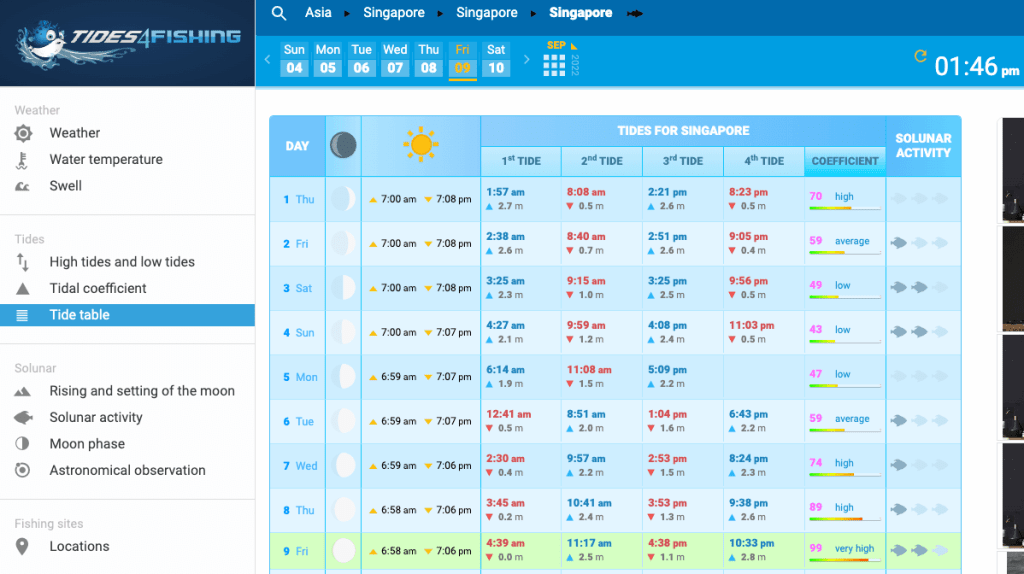
Task: Click the Coefficient column header
Action: click(845, 161)
